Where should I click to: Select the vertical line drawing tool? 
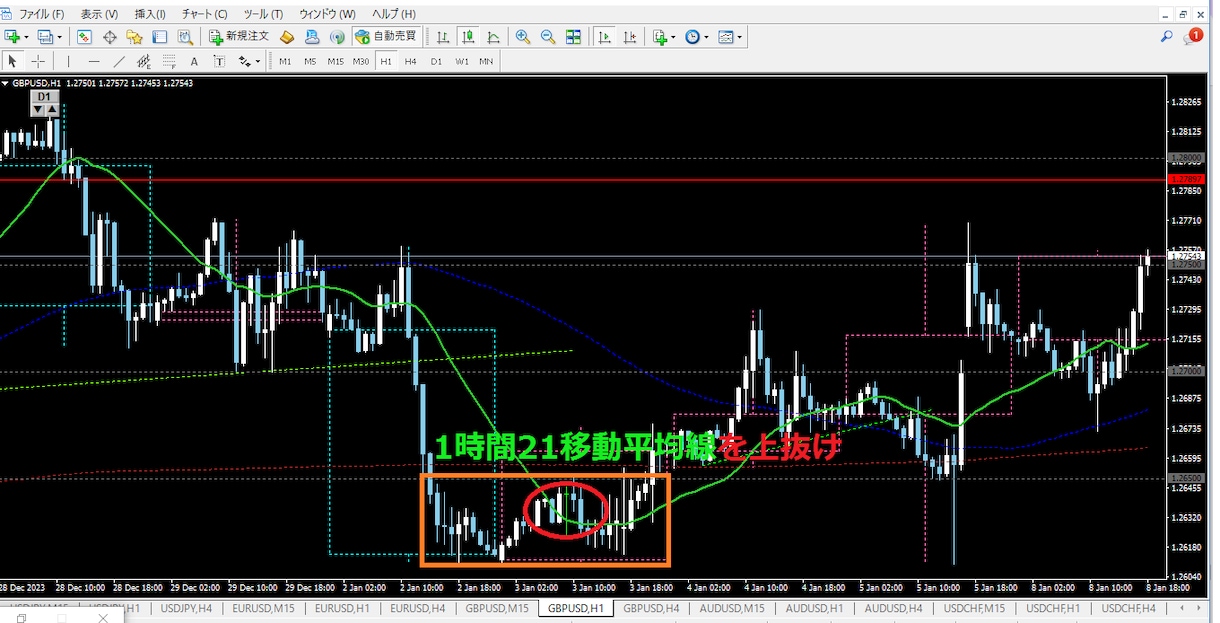[68, 61]
